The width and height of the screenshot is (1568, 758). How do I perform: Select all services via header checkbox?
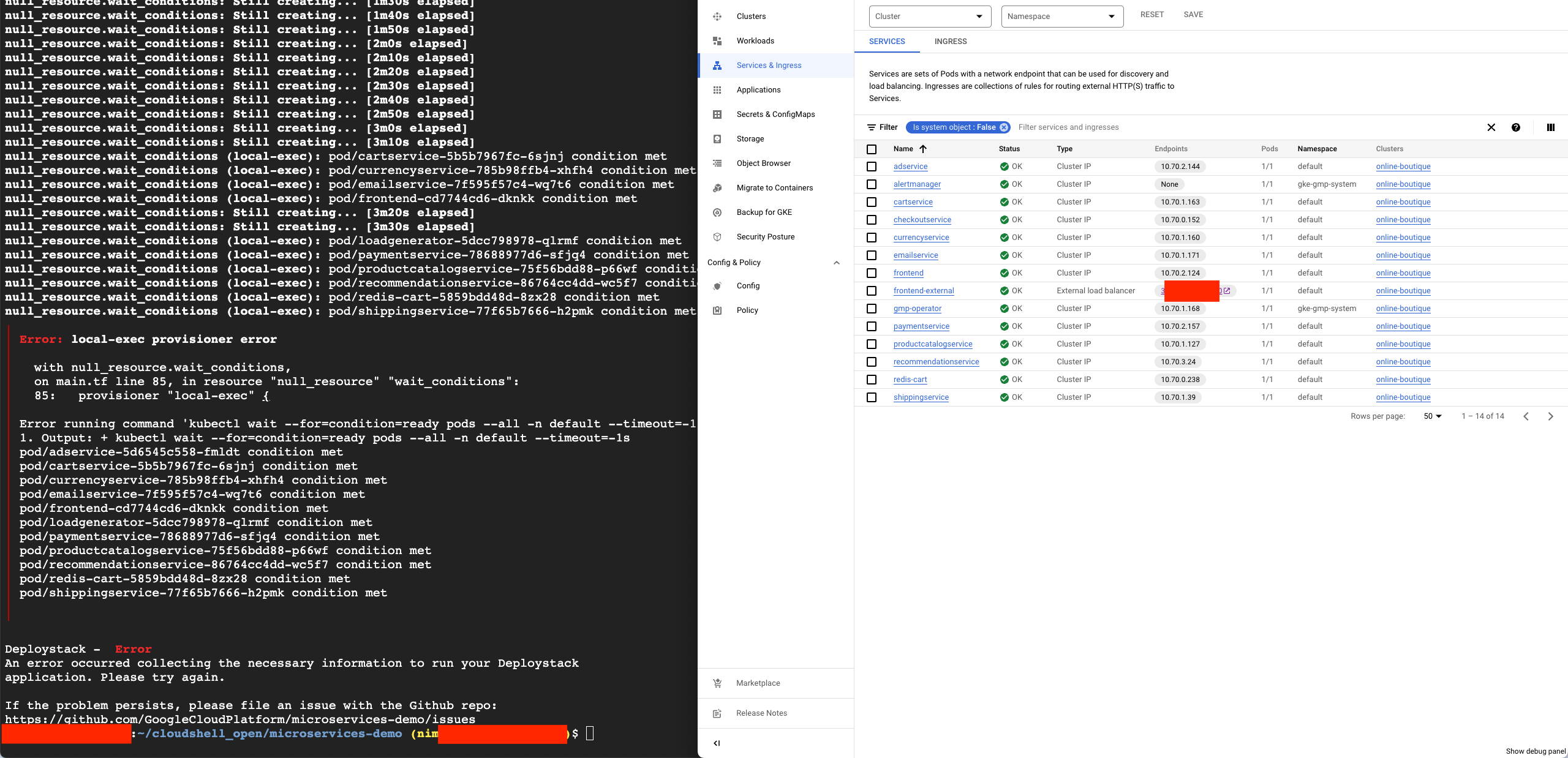click(872, 149)
